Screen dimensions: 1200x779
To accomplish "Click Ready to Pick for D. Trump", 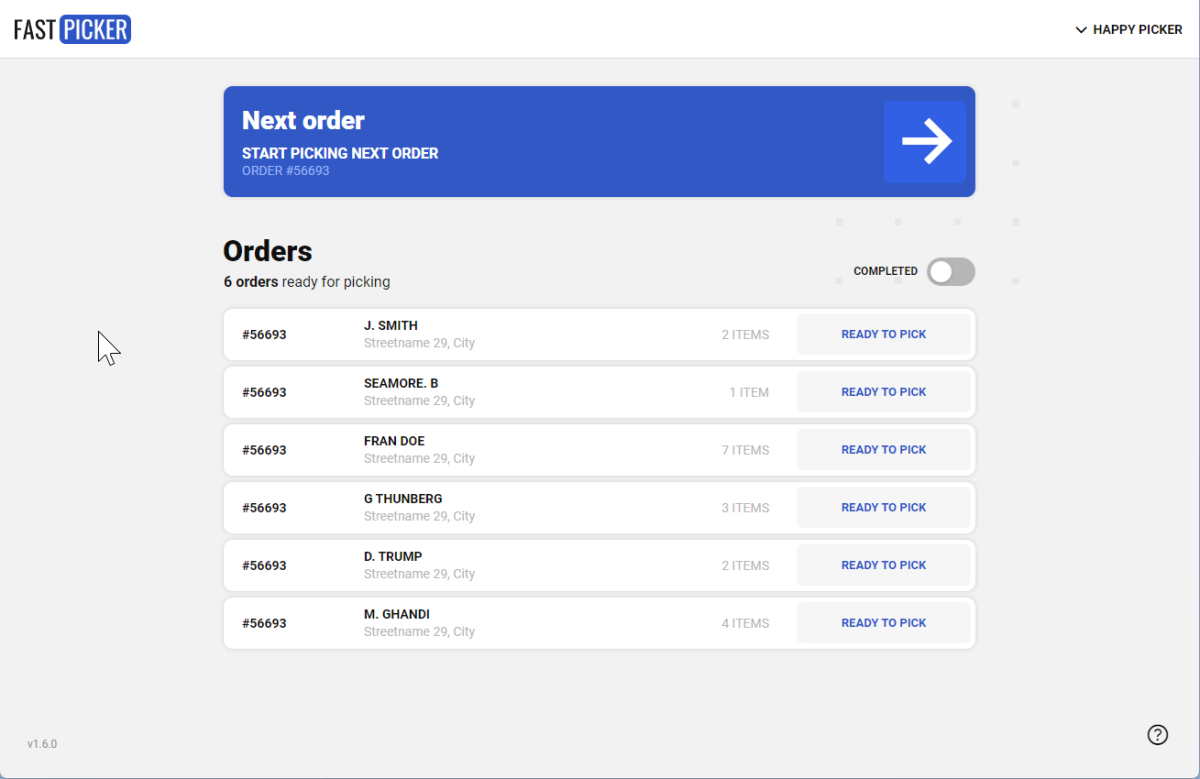I will [x=884, y=565].
